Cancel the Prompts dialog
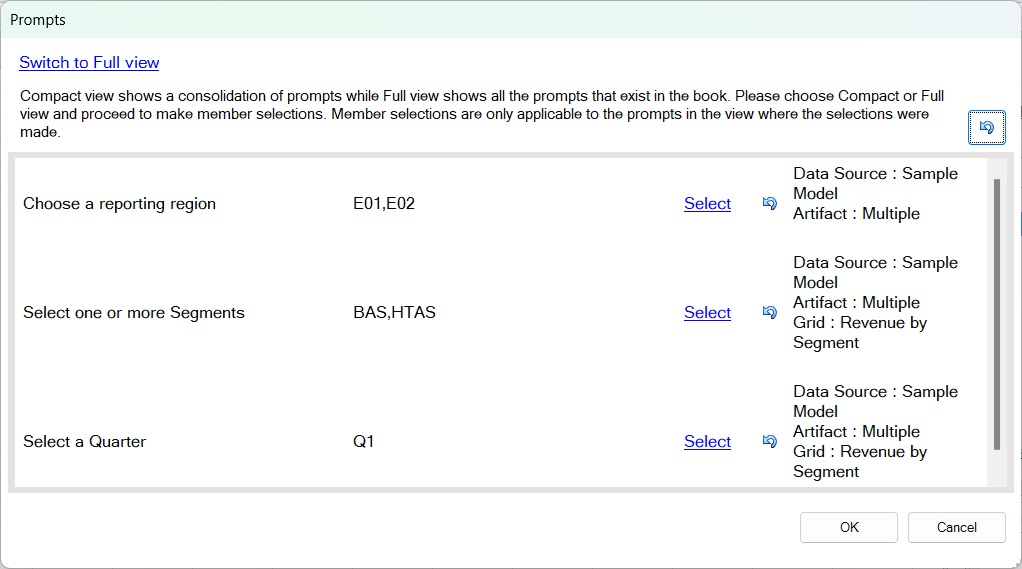This screenshot has width=1022, height=569. tap(956, 527)
